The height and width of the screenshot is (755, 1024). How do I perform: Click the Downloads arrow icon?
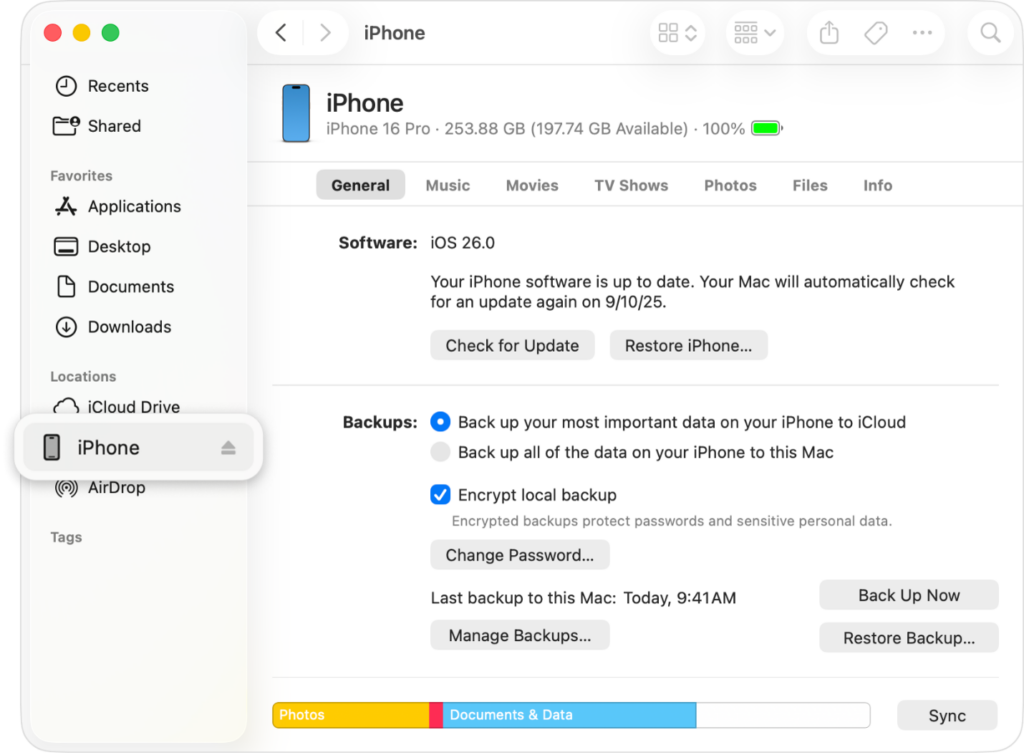coord(66,327)
